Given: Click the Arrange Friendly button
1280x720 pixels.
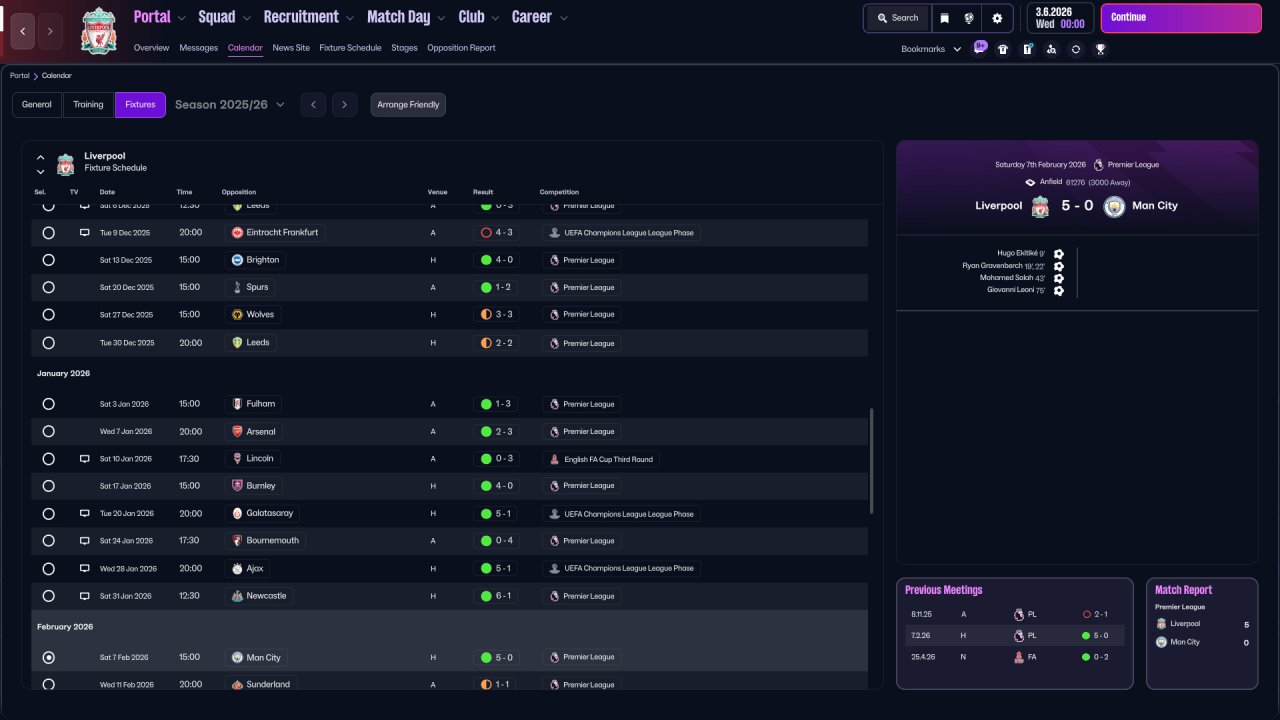Looking at the screenshot, I should point(408,105).
